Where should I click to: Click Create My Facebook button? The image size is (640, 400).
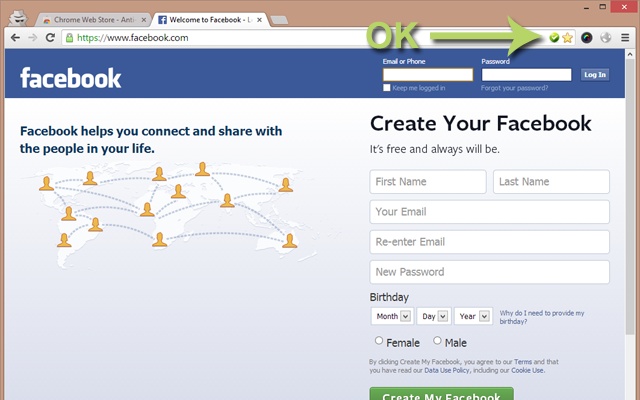tap(442, 394)
